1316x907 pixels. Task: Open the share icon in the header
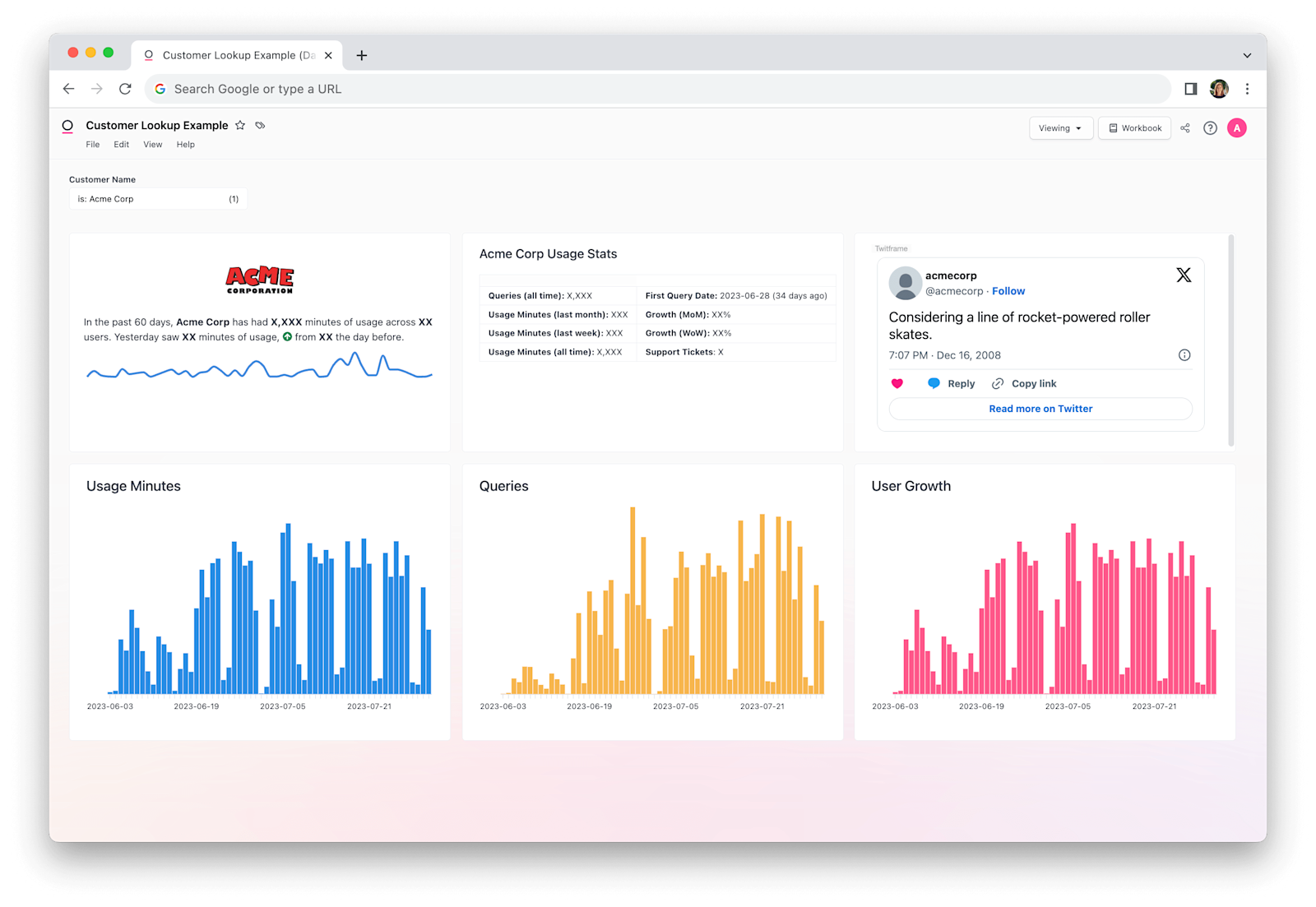1185,128
